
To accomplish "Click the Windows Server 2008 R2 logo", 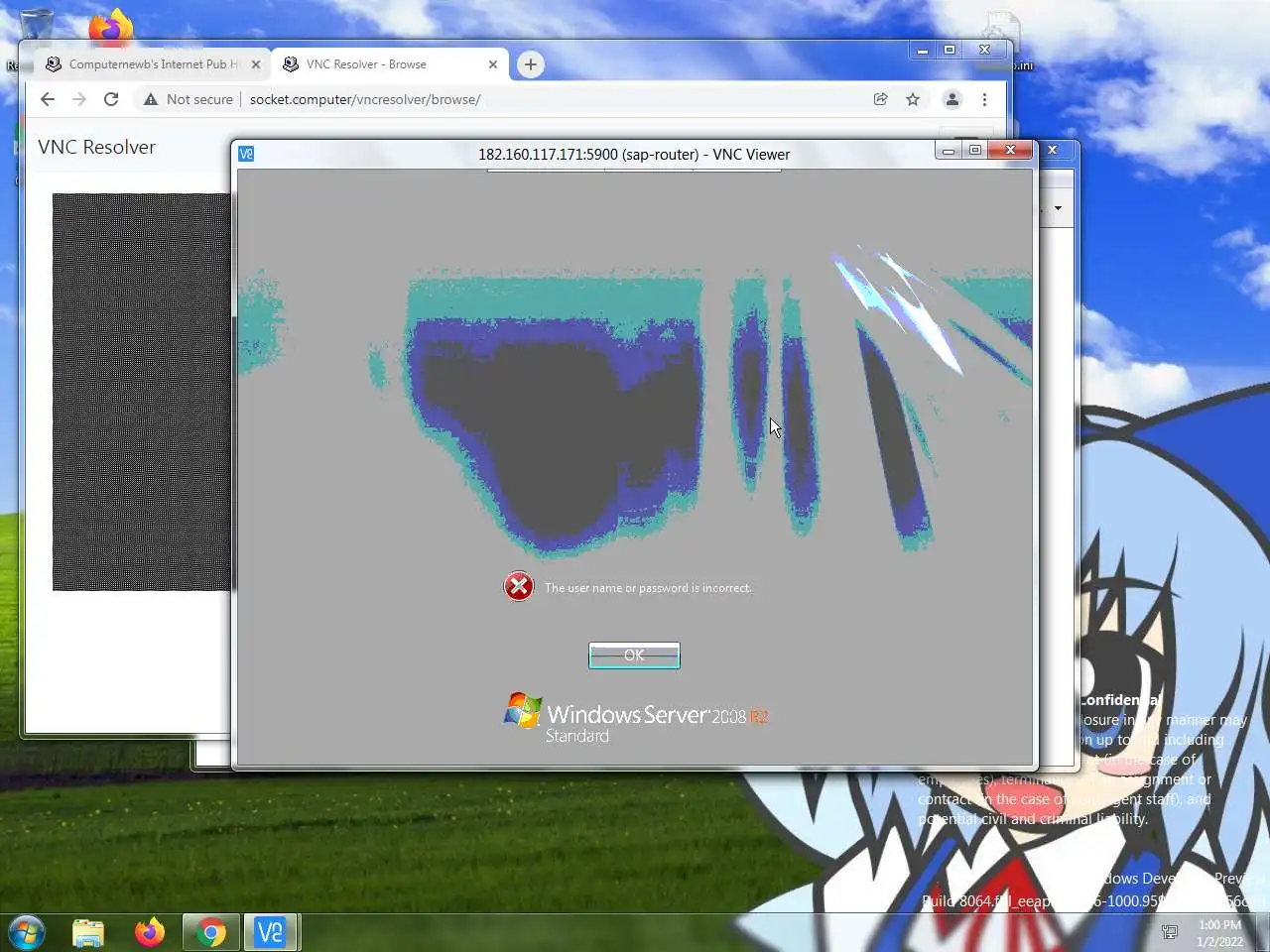I will pos(635,719).
